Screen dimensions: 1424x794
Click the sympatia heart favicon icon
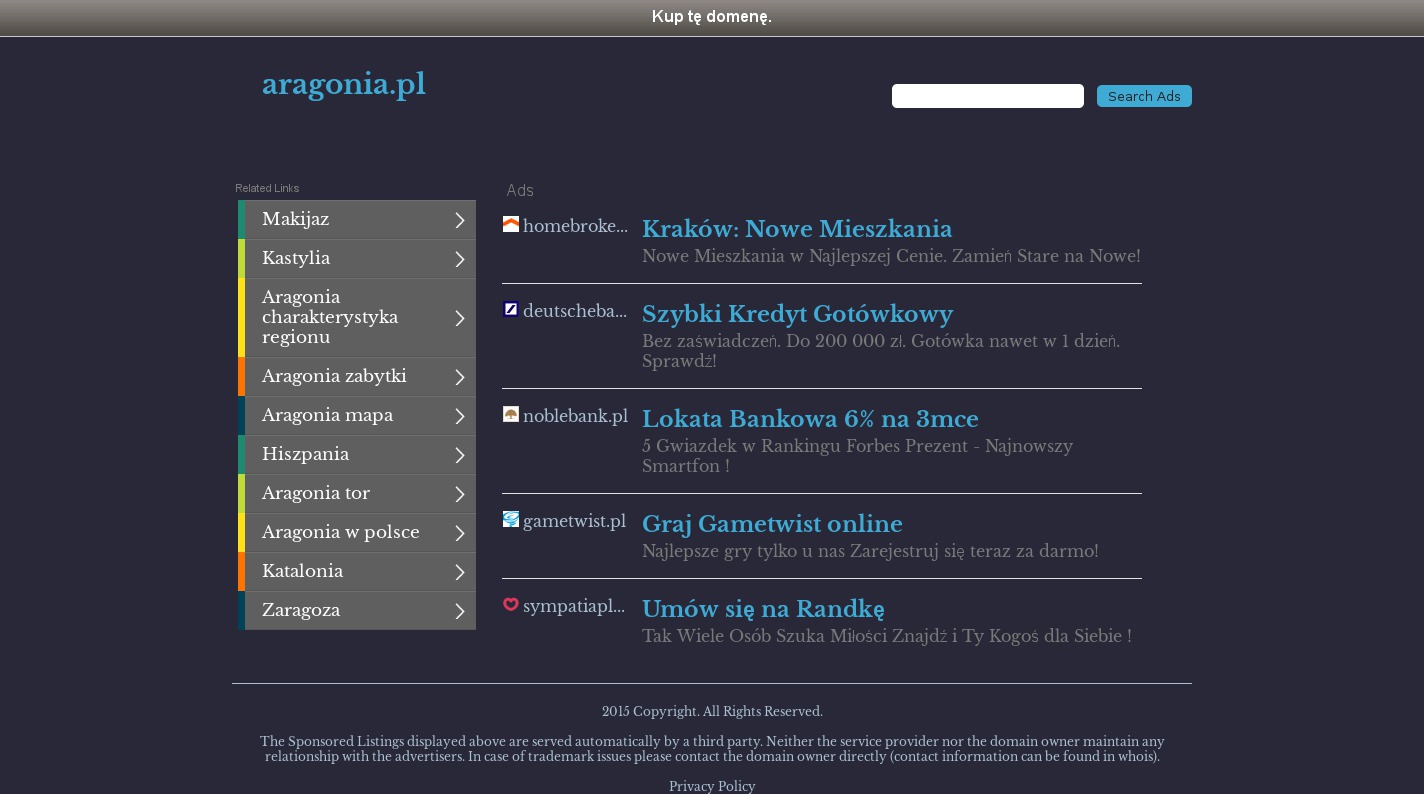(511, 605)
